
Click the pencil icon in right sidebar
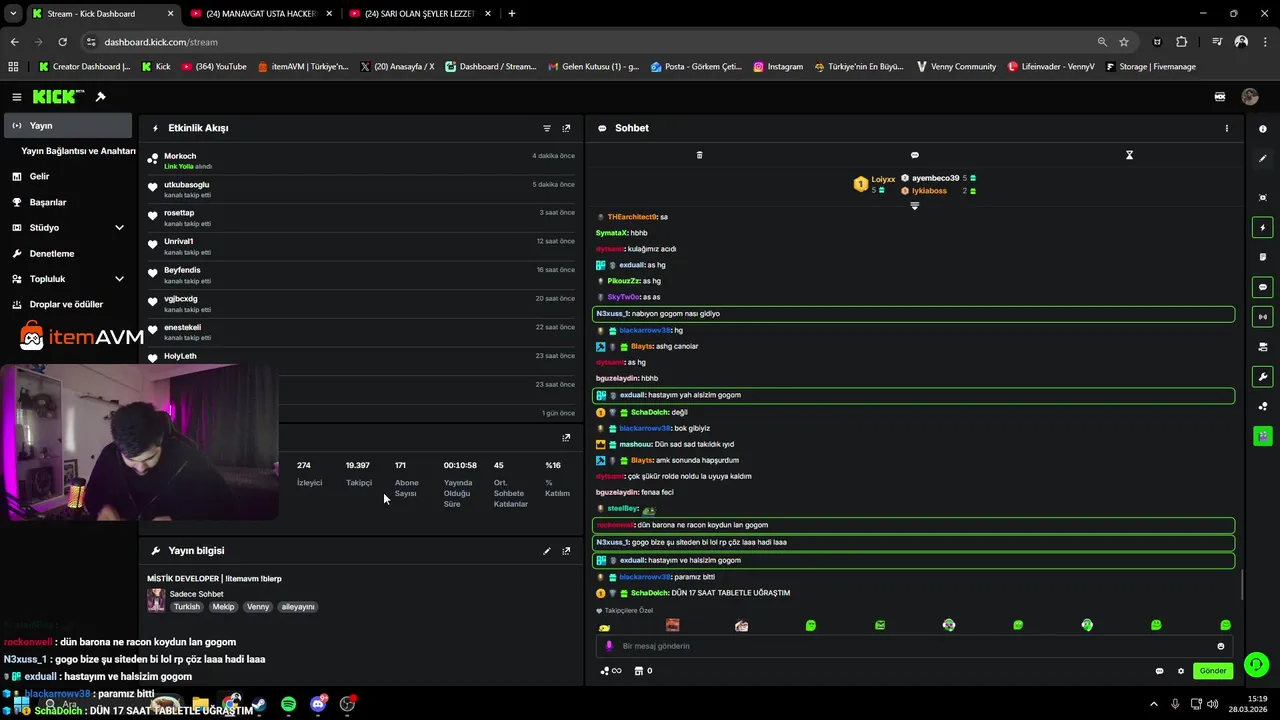pos(1263,158)
